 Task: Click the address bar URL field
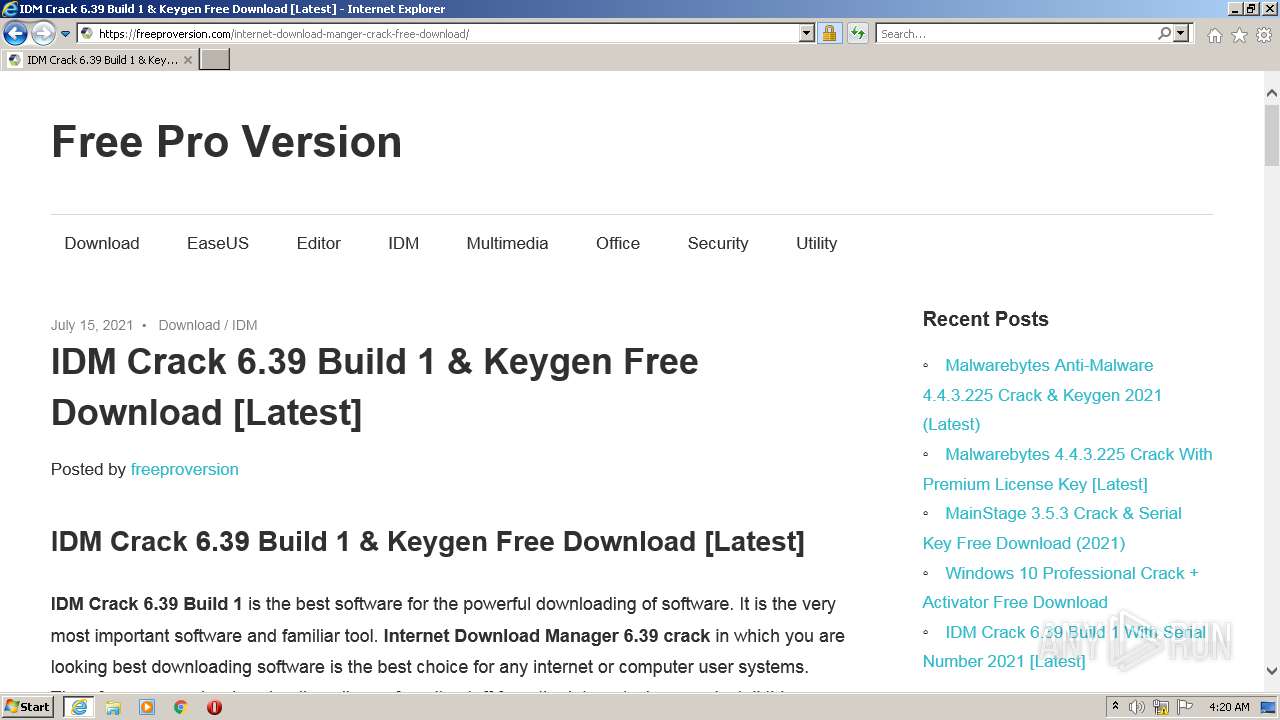point(447,34)
